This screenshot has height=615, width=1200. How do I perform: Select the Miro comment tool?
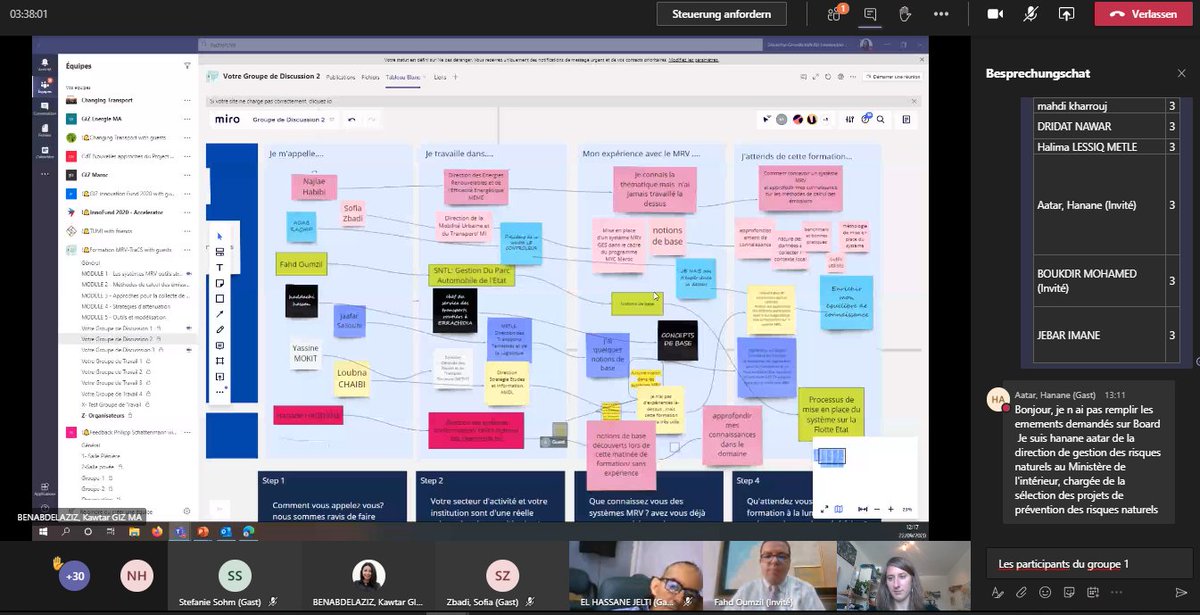pos(220,345)
